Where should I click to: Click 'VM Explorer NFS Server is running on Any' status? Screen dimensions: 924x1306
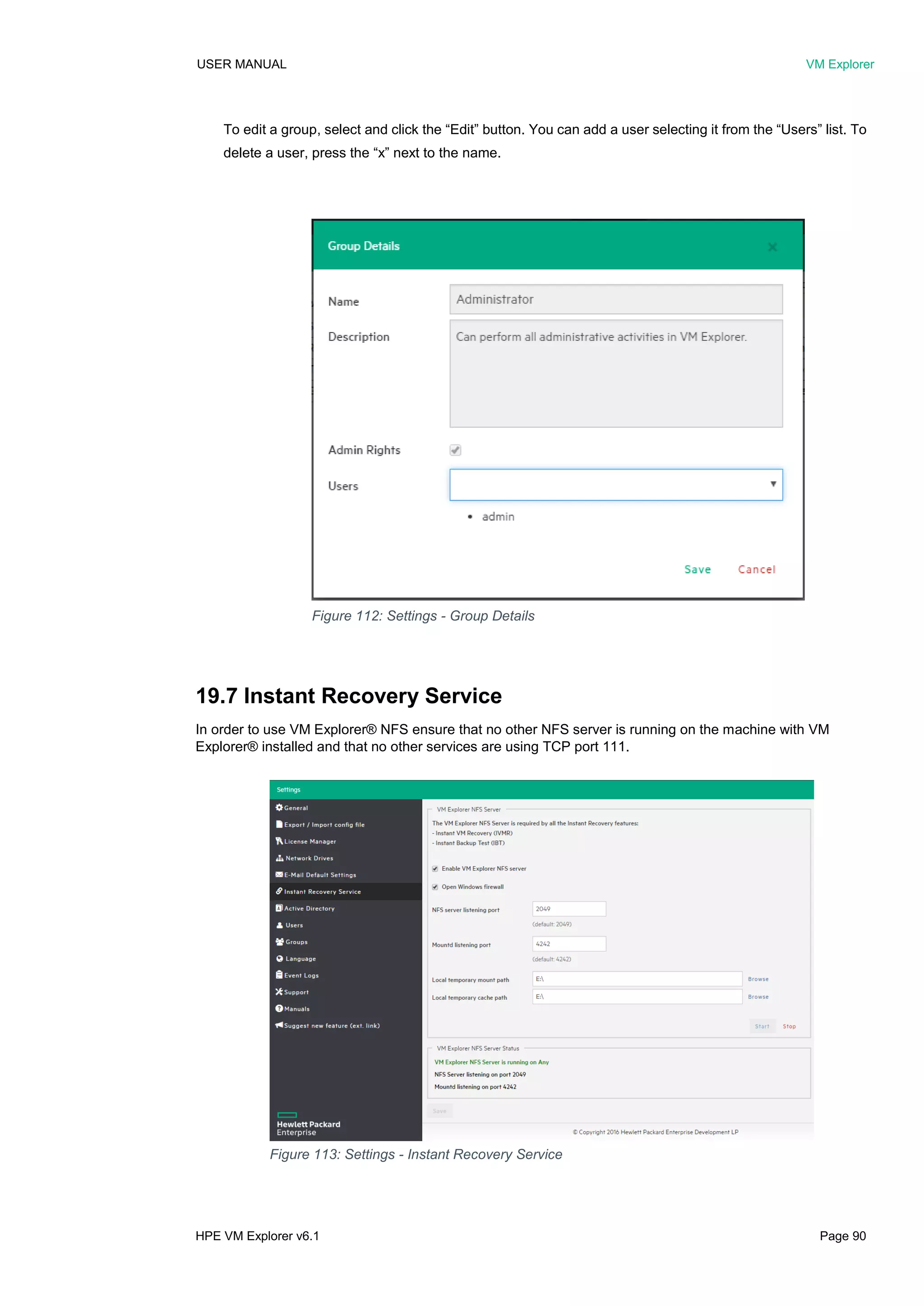[x=491, y=1062]
